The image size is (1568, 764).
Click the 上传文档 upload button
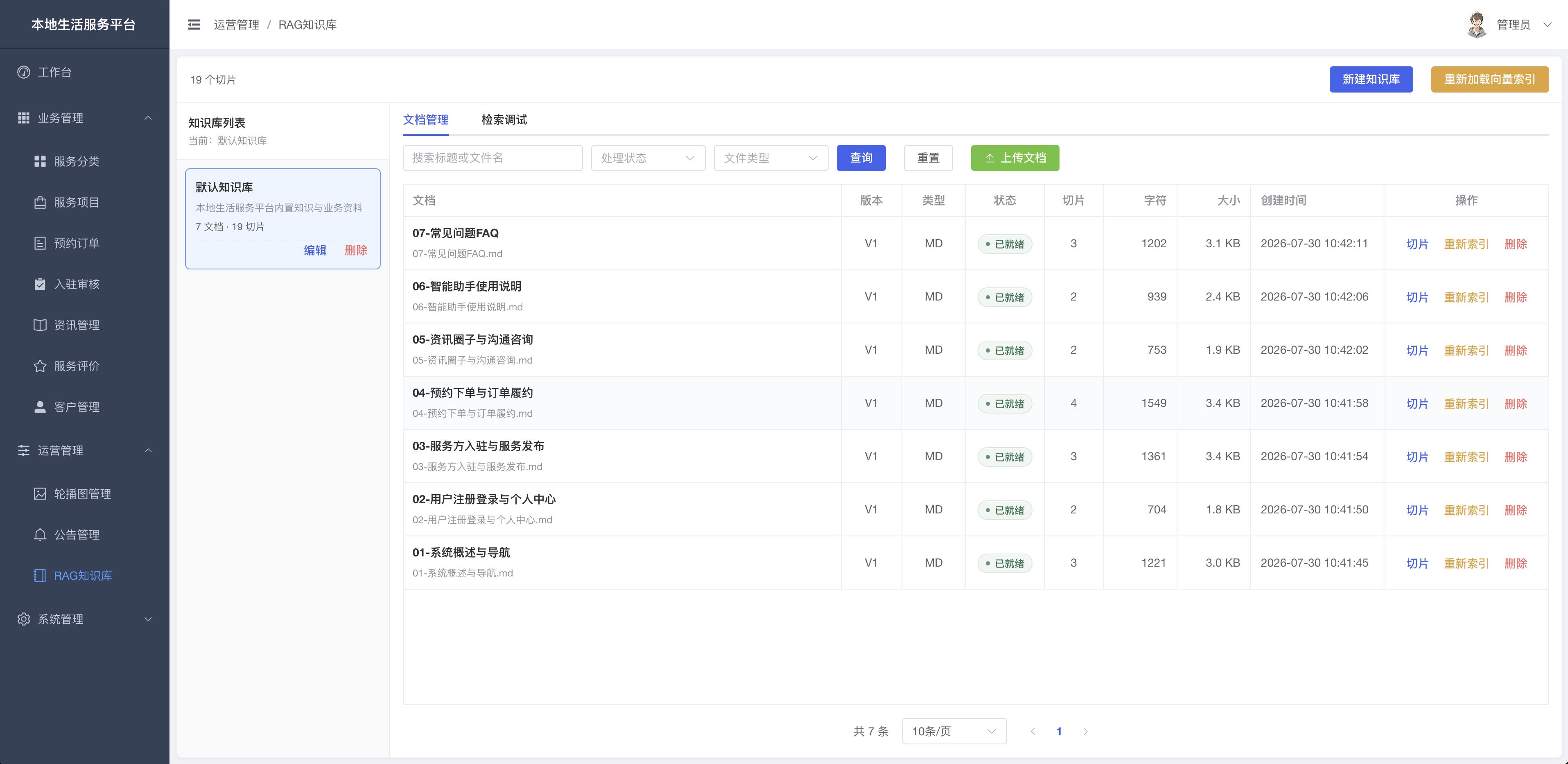coord(1014,158)
